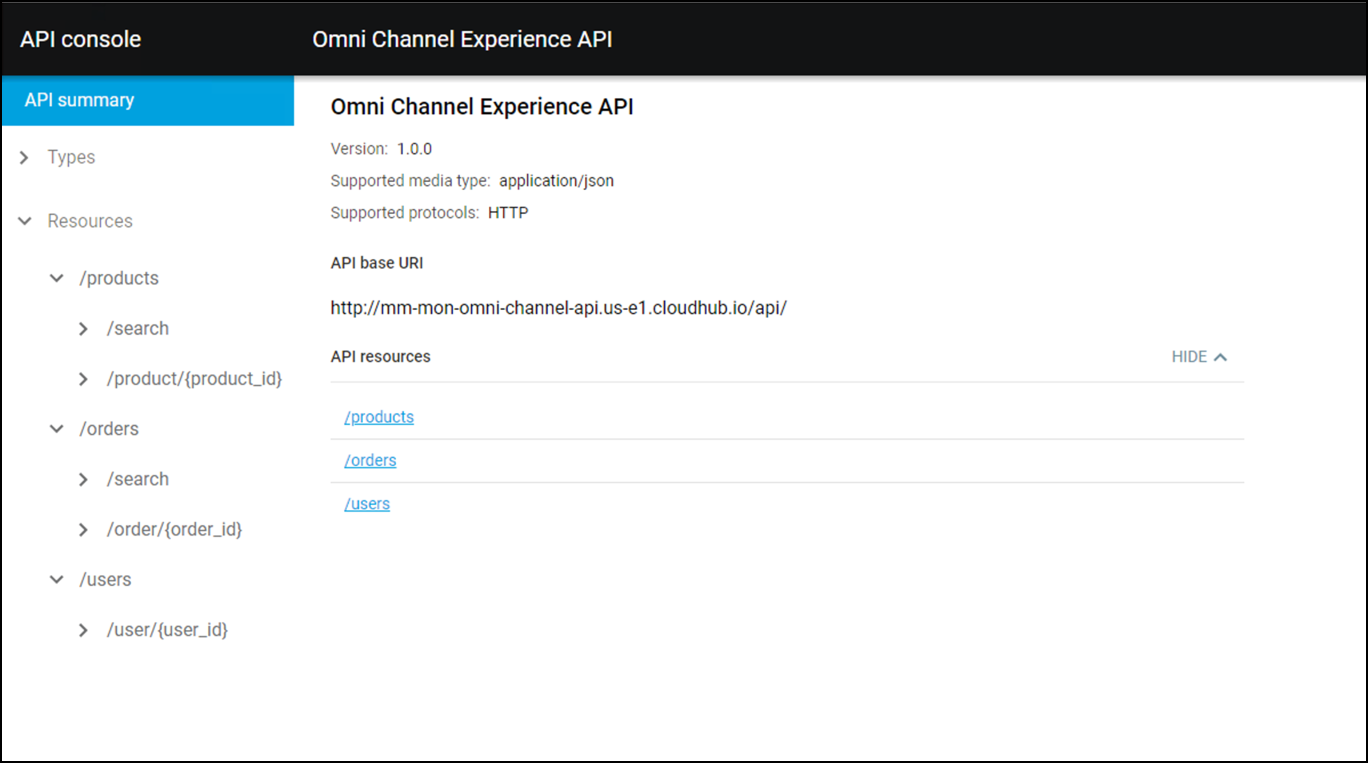
Task: Open /user/{user_id} resource in sidebar
Action: click(167, 630)
